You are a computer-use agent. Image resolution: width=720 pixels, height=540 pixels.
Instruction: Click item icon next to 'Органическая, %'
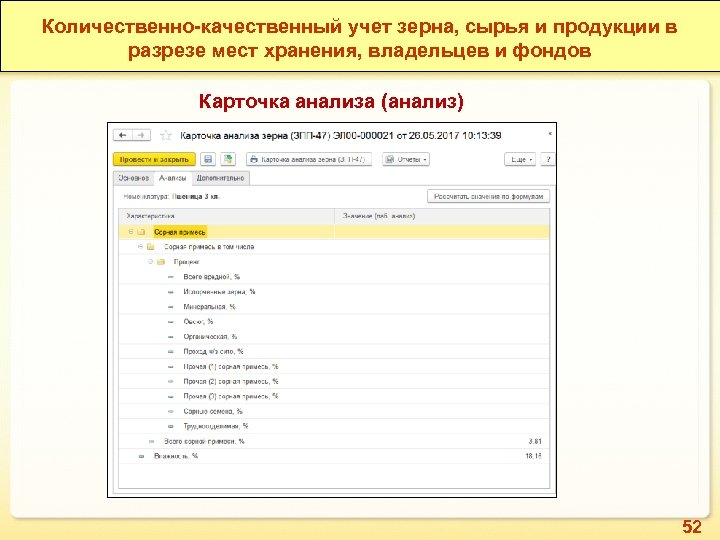(x=171, y=337)
